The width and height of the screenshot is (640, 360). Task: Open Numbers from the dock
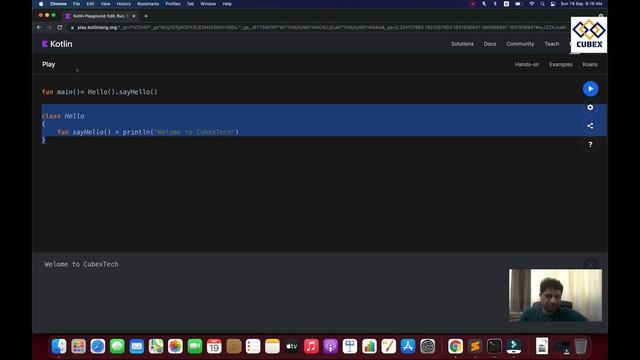click(x=369, y=346)
